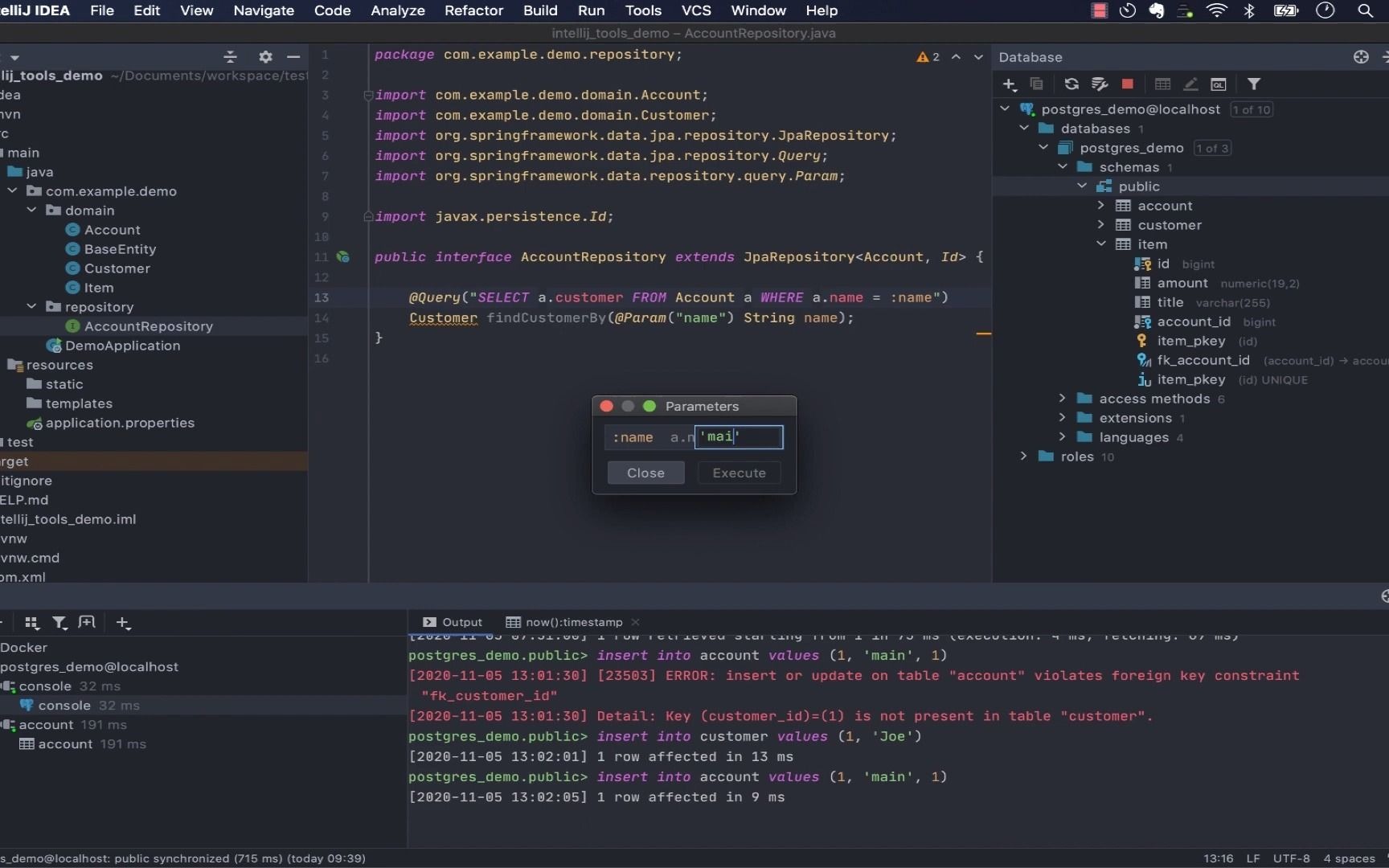
Task: Collapse the repository package
Action: coord(32,306)
